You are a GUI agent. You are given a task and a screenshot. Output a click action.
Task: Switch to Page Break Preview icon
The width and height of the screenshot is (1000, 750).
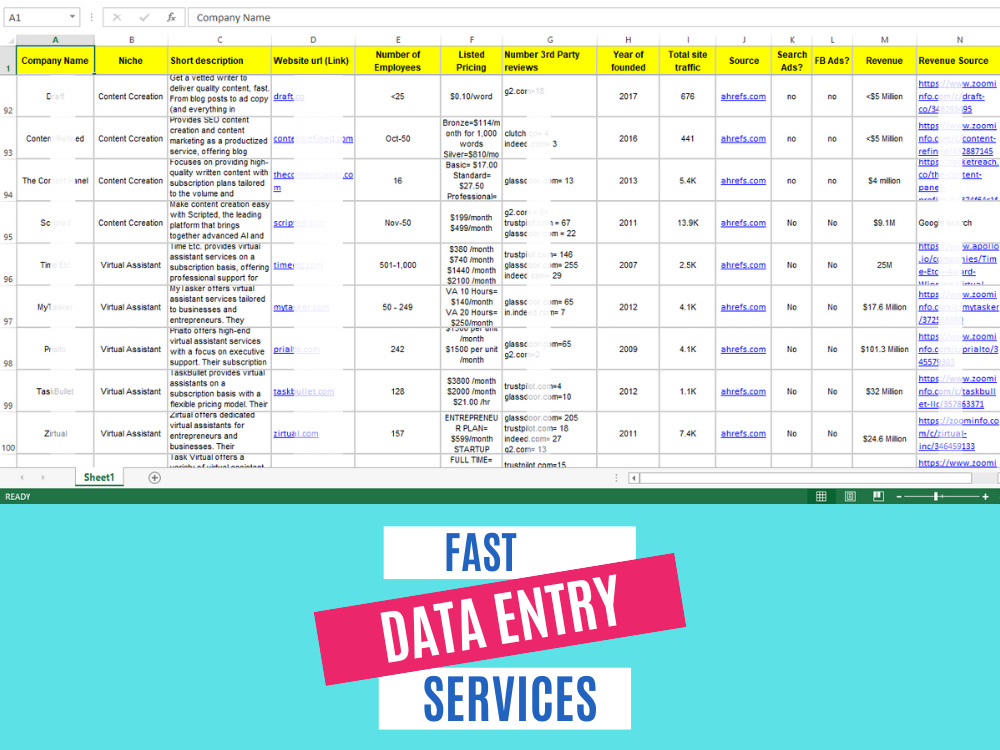(878, 496)
